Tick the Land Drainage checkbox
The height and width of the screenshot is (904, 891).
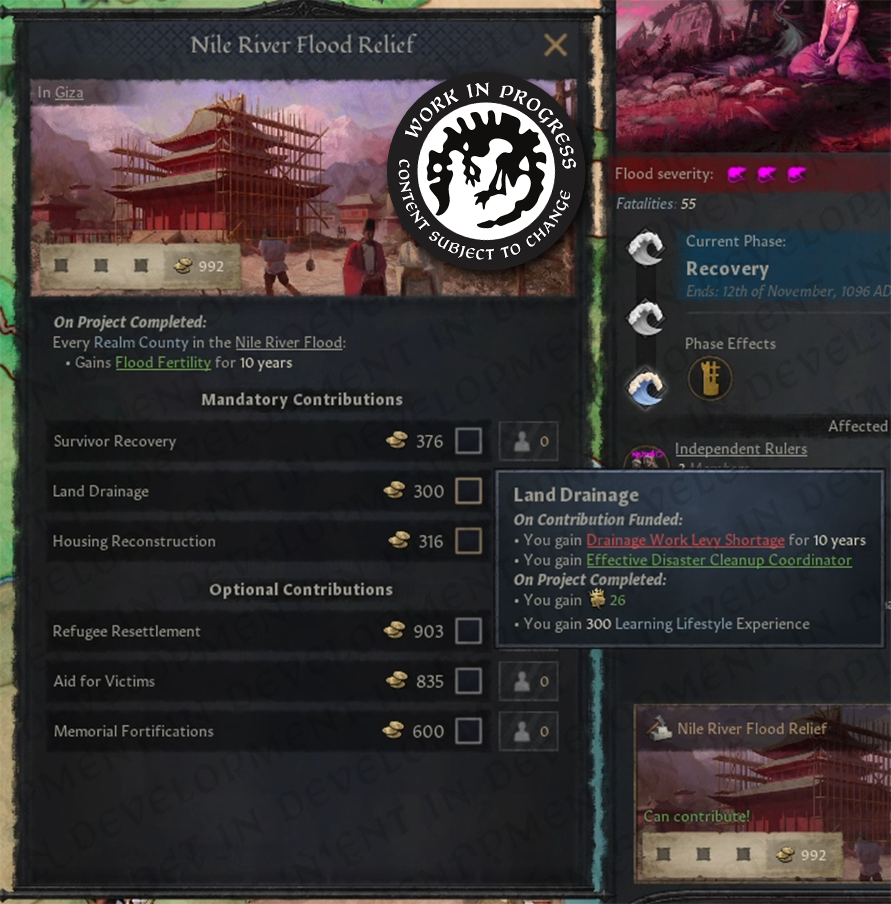point(468,491)
